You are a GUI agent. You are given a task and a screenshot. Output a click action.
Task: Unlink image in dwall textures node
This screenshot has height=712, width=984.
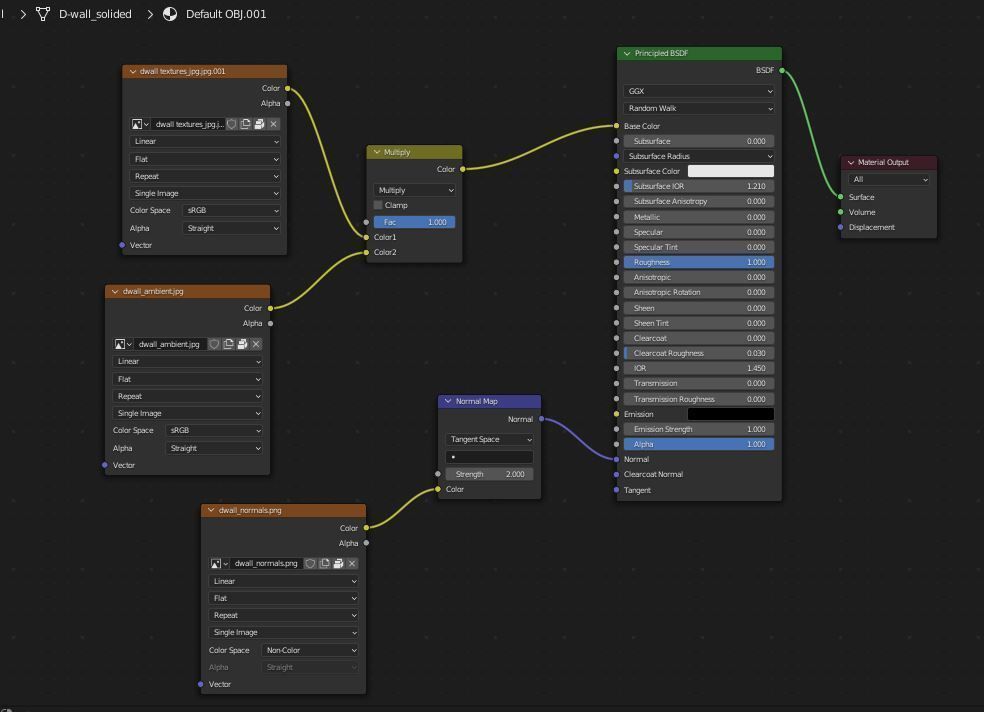274,124
